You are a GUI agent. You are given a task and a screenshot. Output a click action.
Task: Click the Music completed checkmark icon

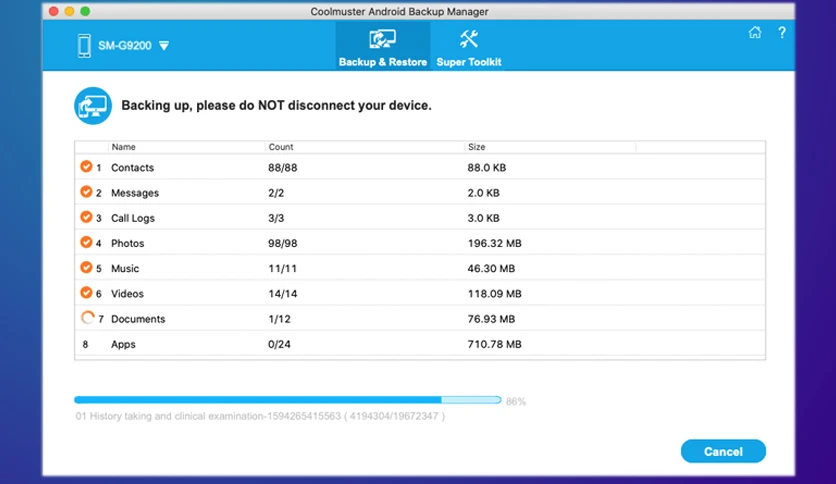pyautogui.click(x=86, y=267)
